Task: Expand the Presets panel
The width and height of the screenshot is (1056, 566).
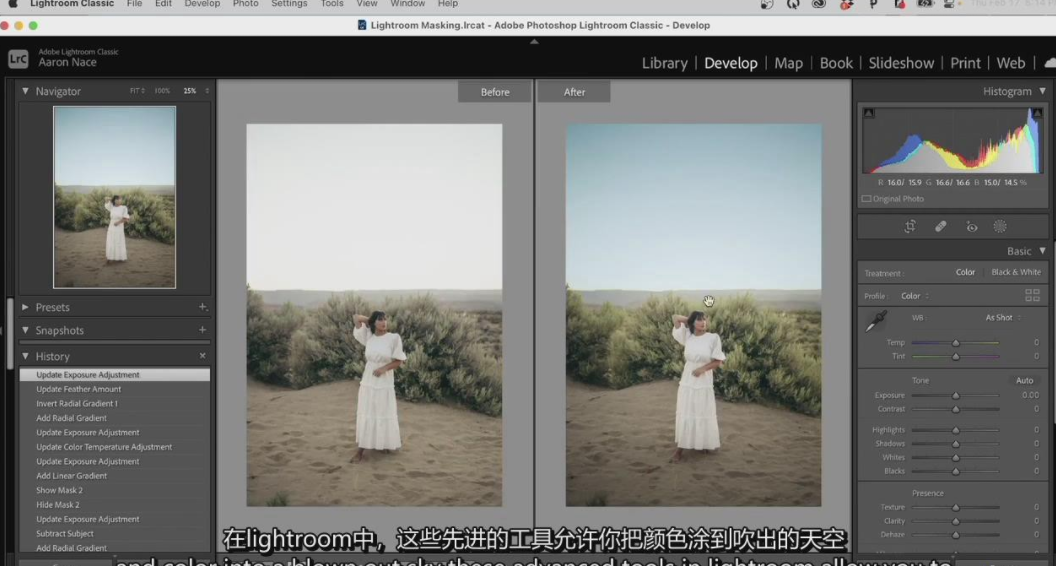Action: coord(26,307)
